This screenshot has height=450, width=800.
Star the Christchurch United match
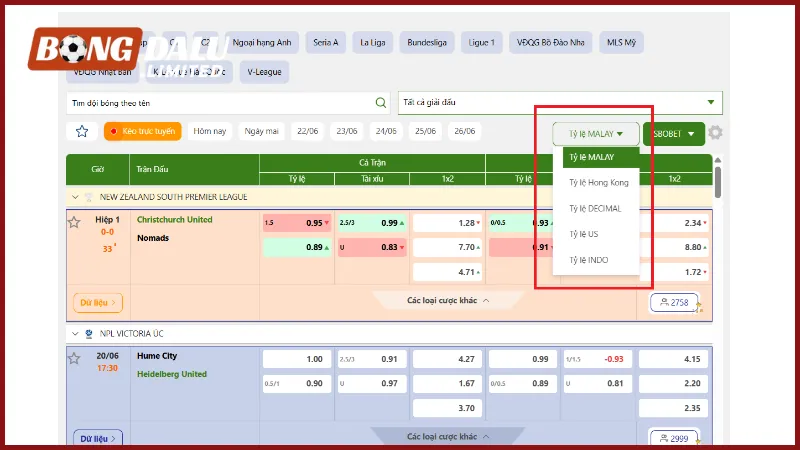point(74,222)
